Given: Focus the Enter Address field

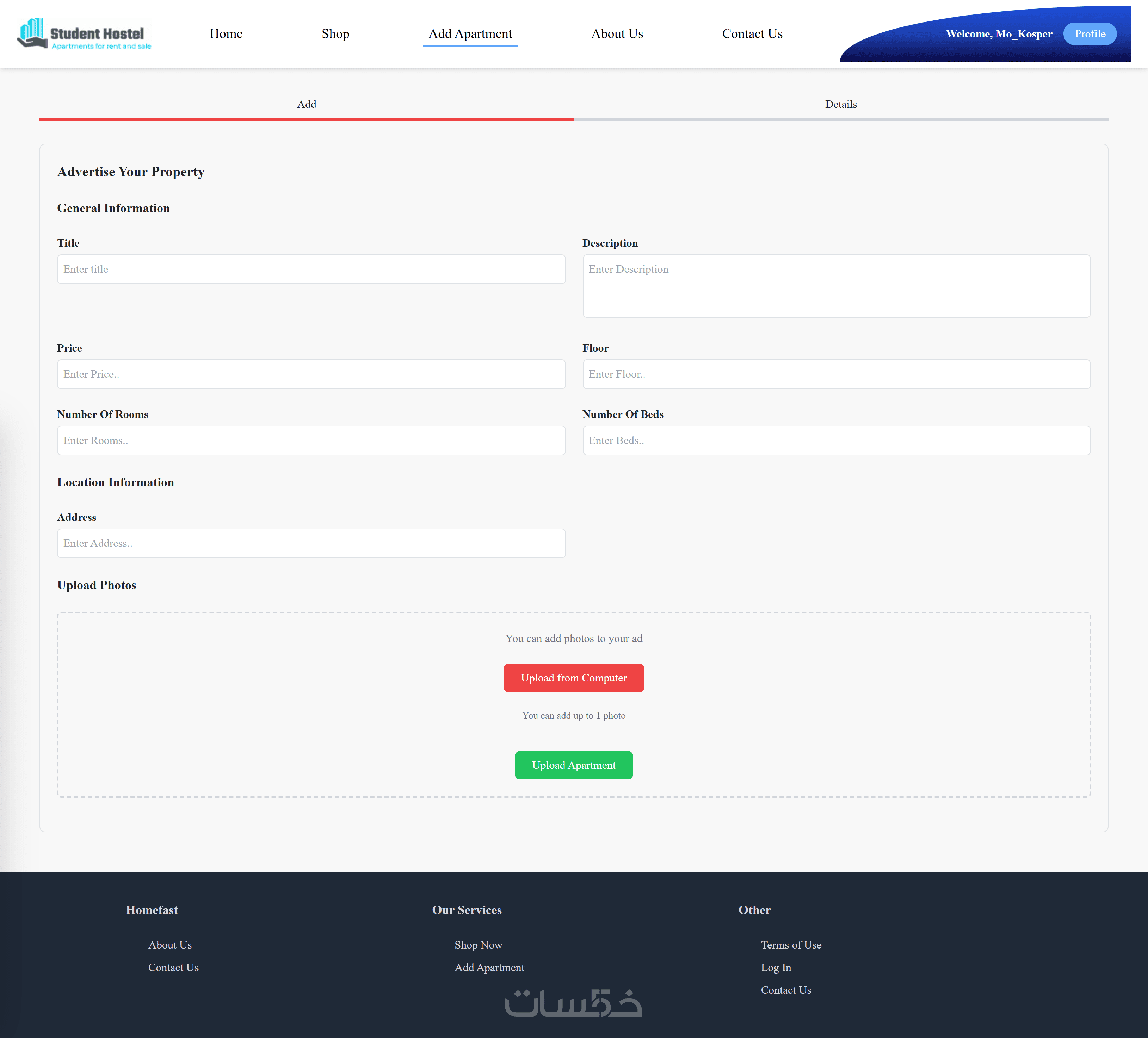Looking at the screenshot, I should (x=311, y=543).
